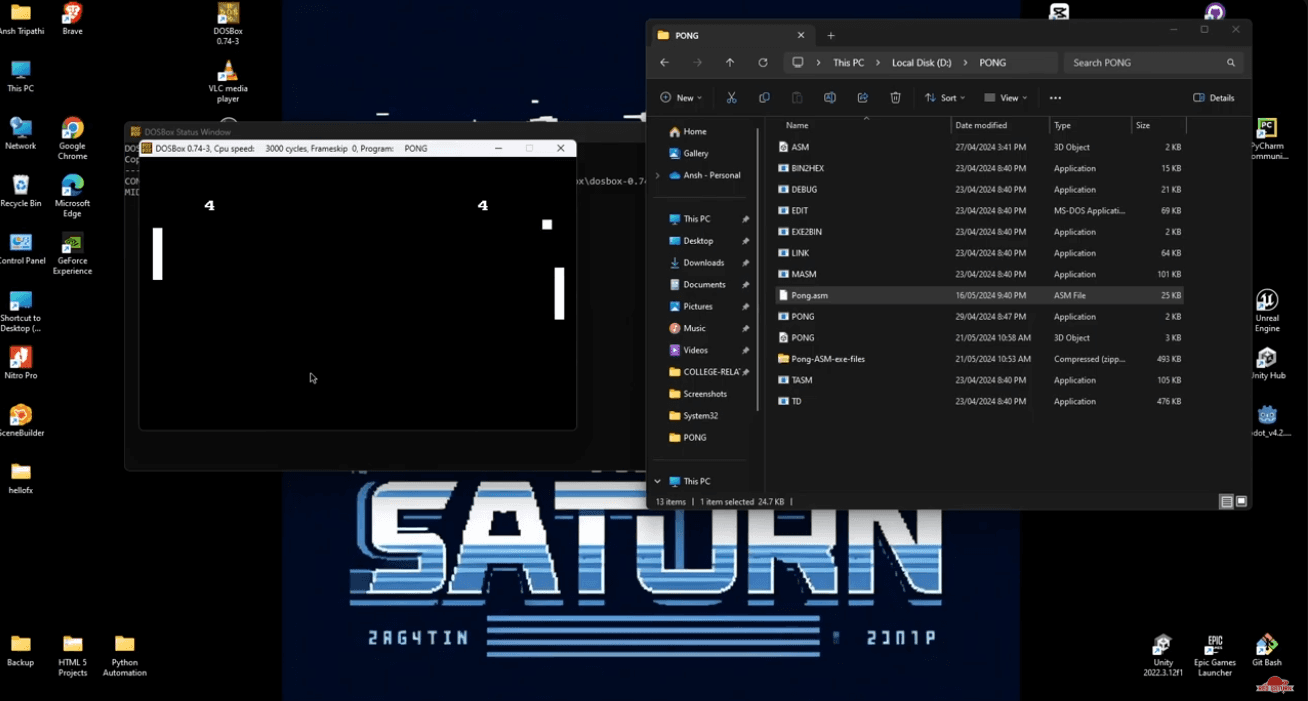The image size is (1308, 701).
Task: Click the Search PONG input field
Action: click(x=1145, y=63)
